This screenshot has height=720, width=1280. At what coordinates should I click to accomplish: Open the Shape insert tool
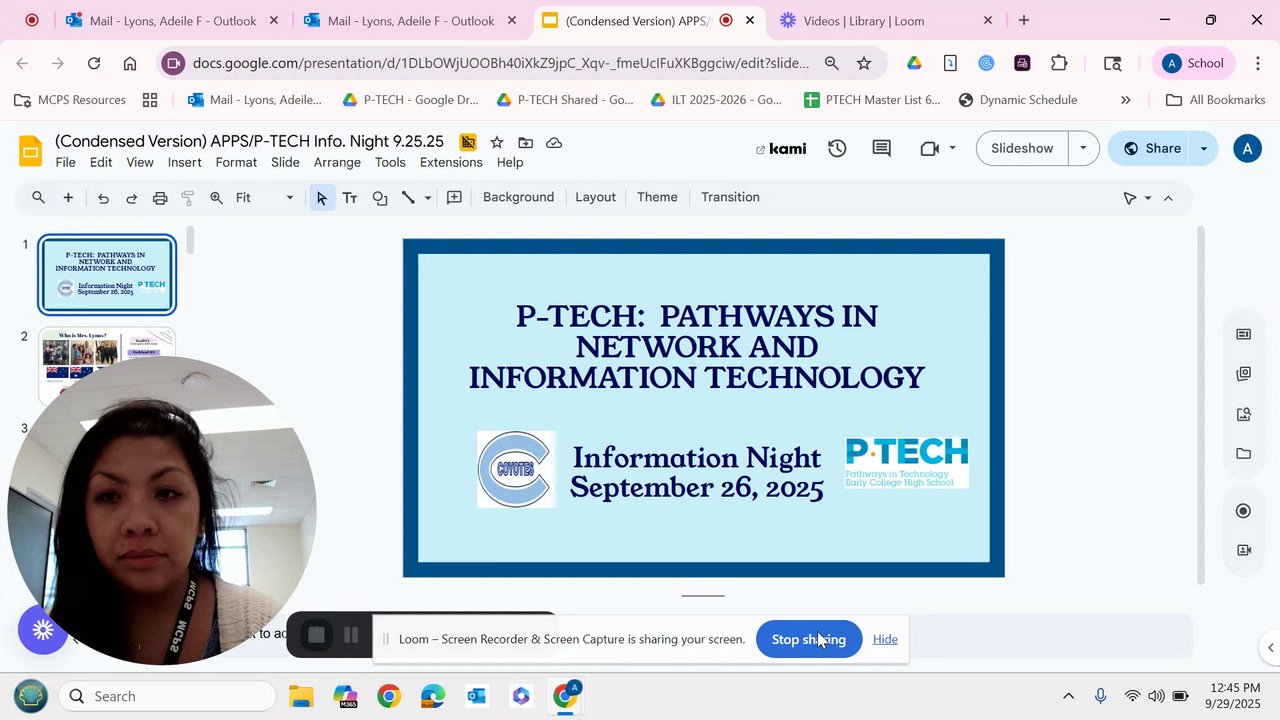click(x=380, y=198)
